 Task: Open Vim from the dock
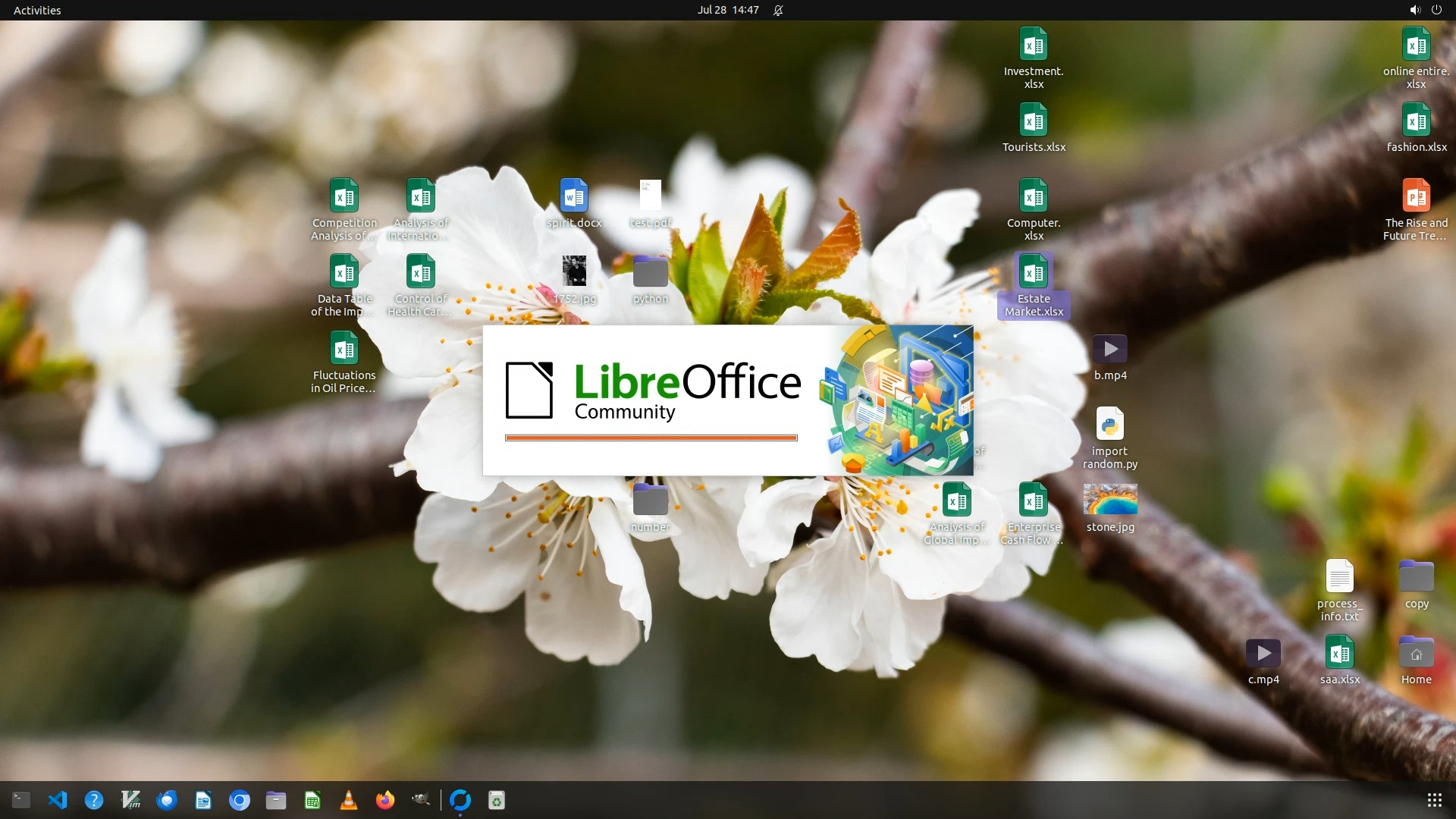point(130,800)
